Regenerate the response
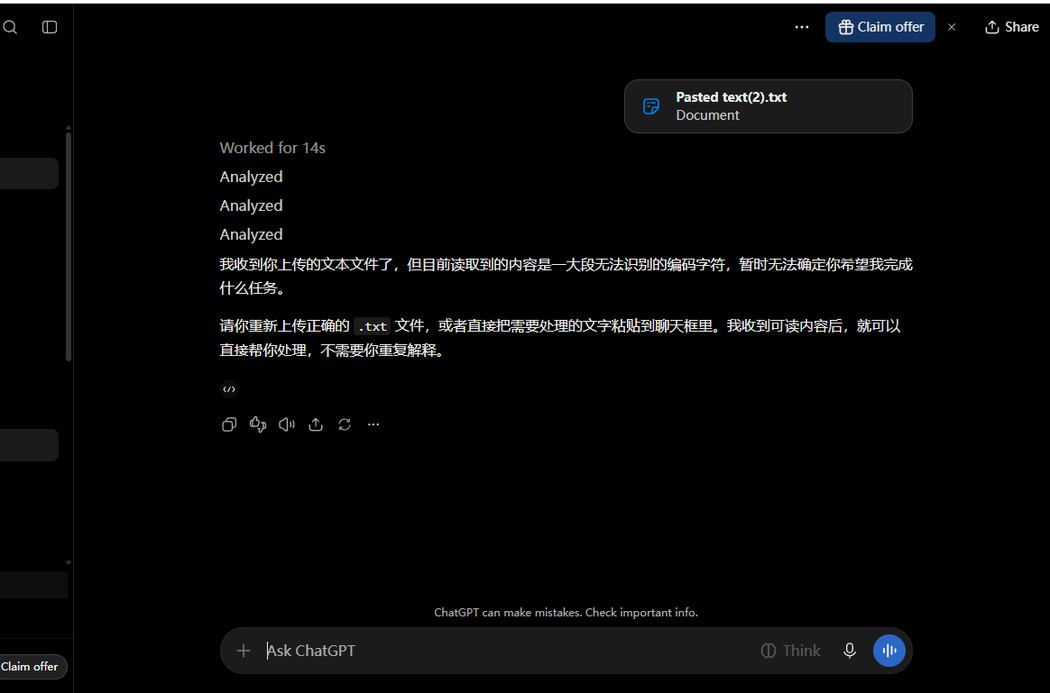The height and width of the screenshot is (693, 1050). pyautogui.click(x=344, y=425)
